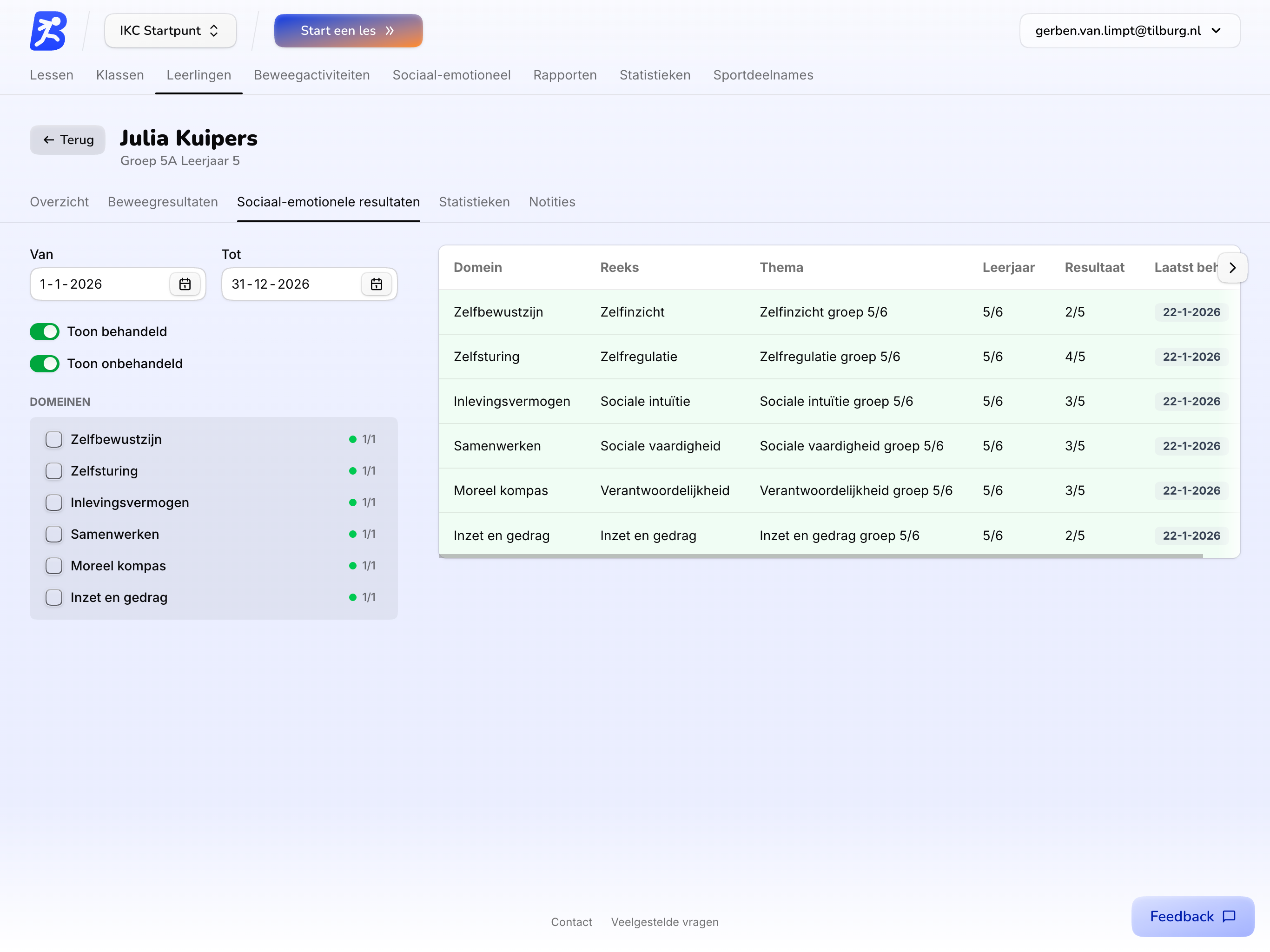Click the running figure app logo
This screenshot has width=1270, height=952.
click(48, 31)
